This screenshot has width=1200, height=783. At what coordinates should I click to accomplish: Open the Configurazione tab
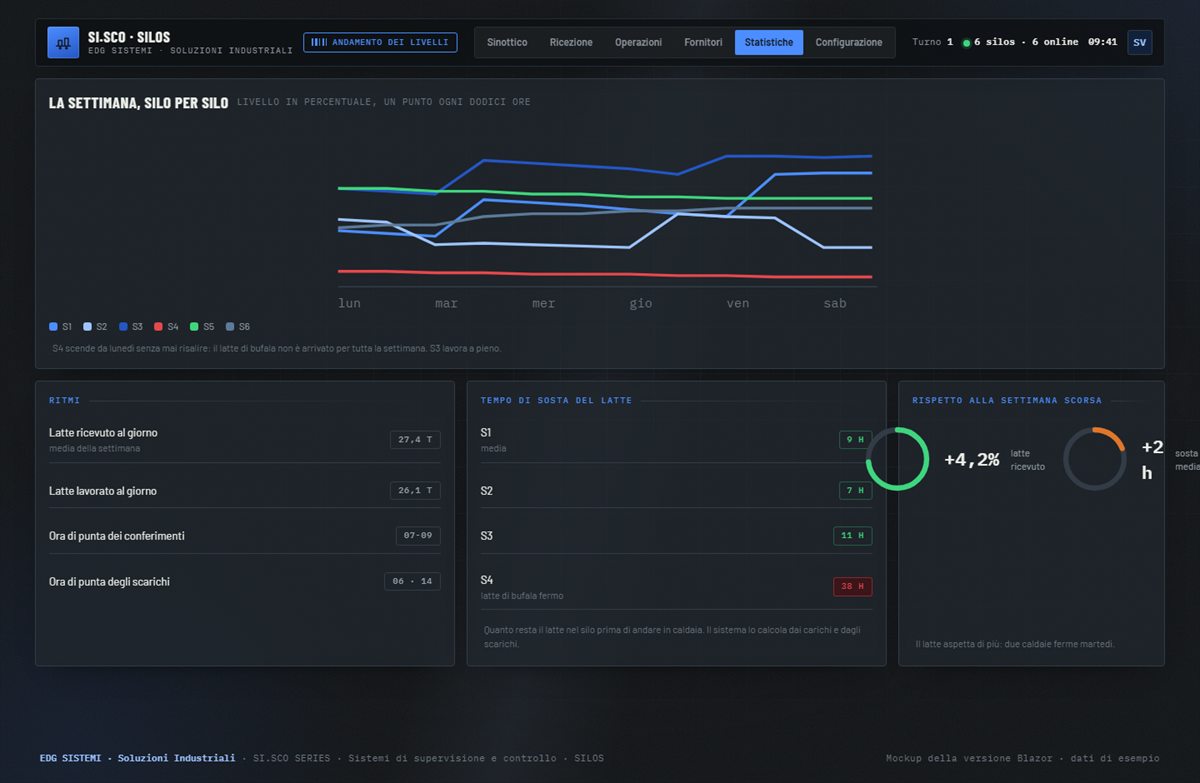(x=849, y=42)
